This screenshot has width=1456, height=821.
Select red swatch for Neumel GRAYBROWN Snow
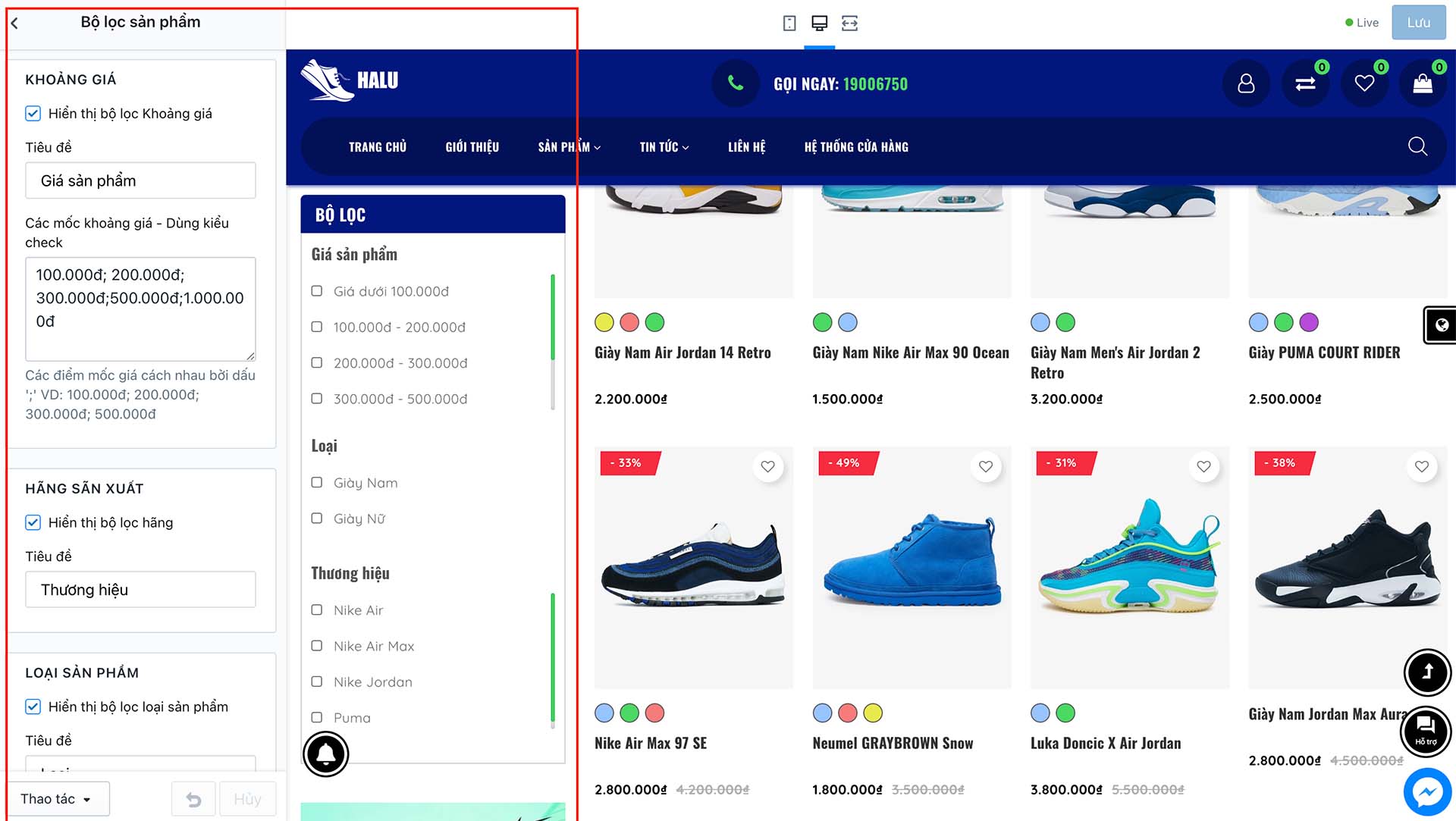click(x=848, y=713)
